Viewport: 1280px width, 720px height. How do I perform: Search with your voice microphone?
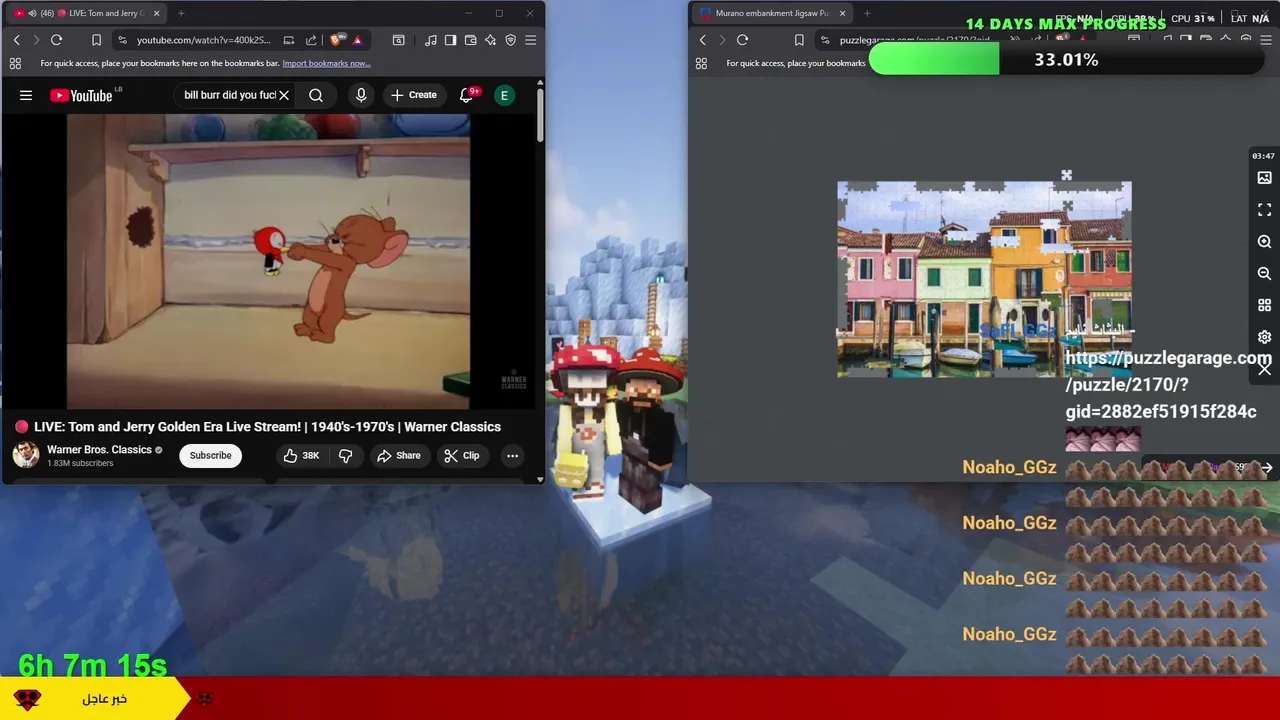tap(361, 95)
